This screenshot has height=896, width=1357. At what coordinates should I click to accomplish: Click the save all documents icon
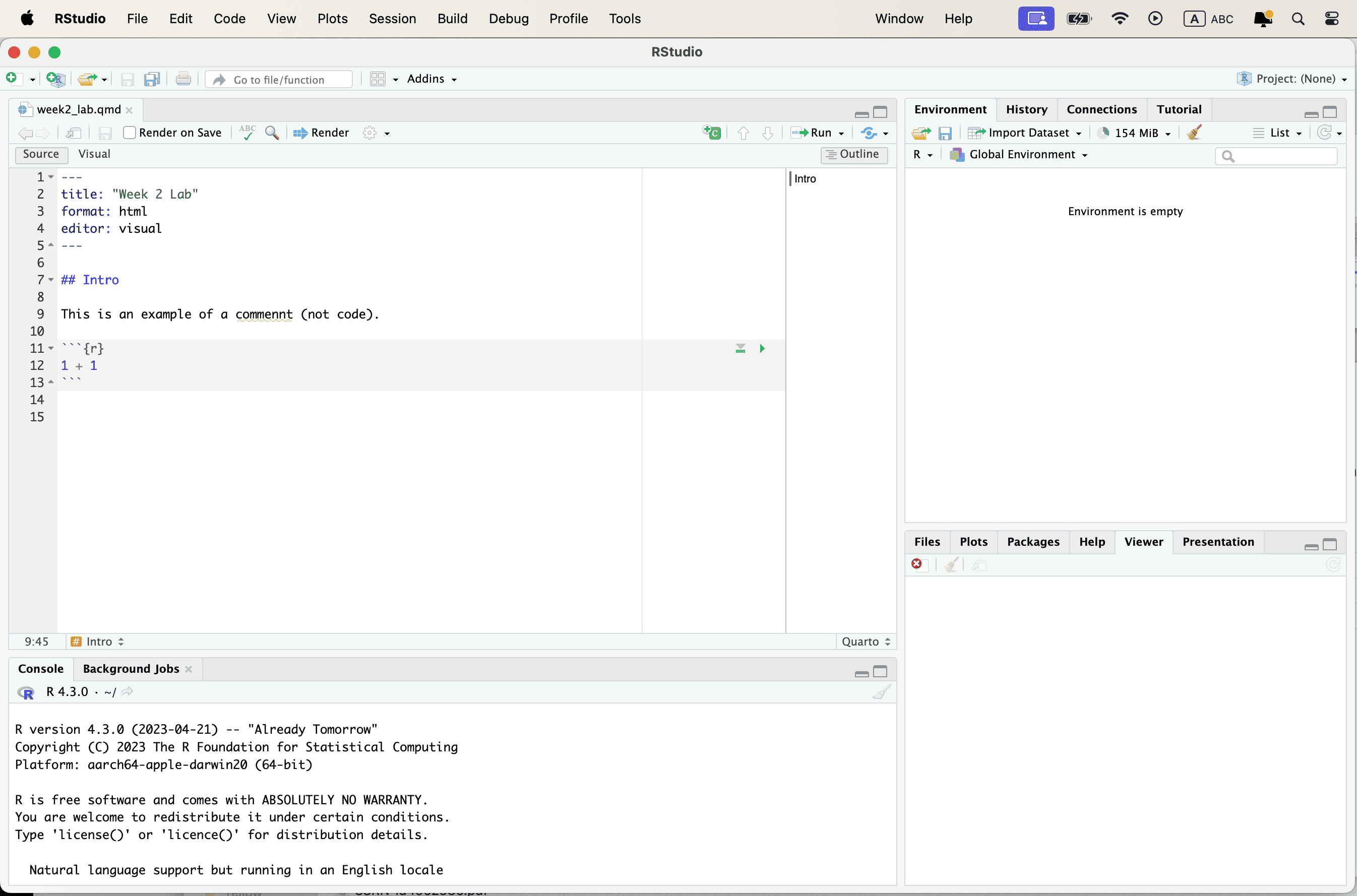151,79
